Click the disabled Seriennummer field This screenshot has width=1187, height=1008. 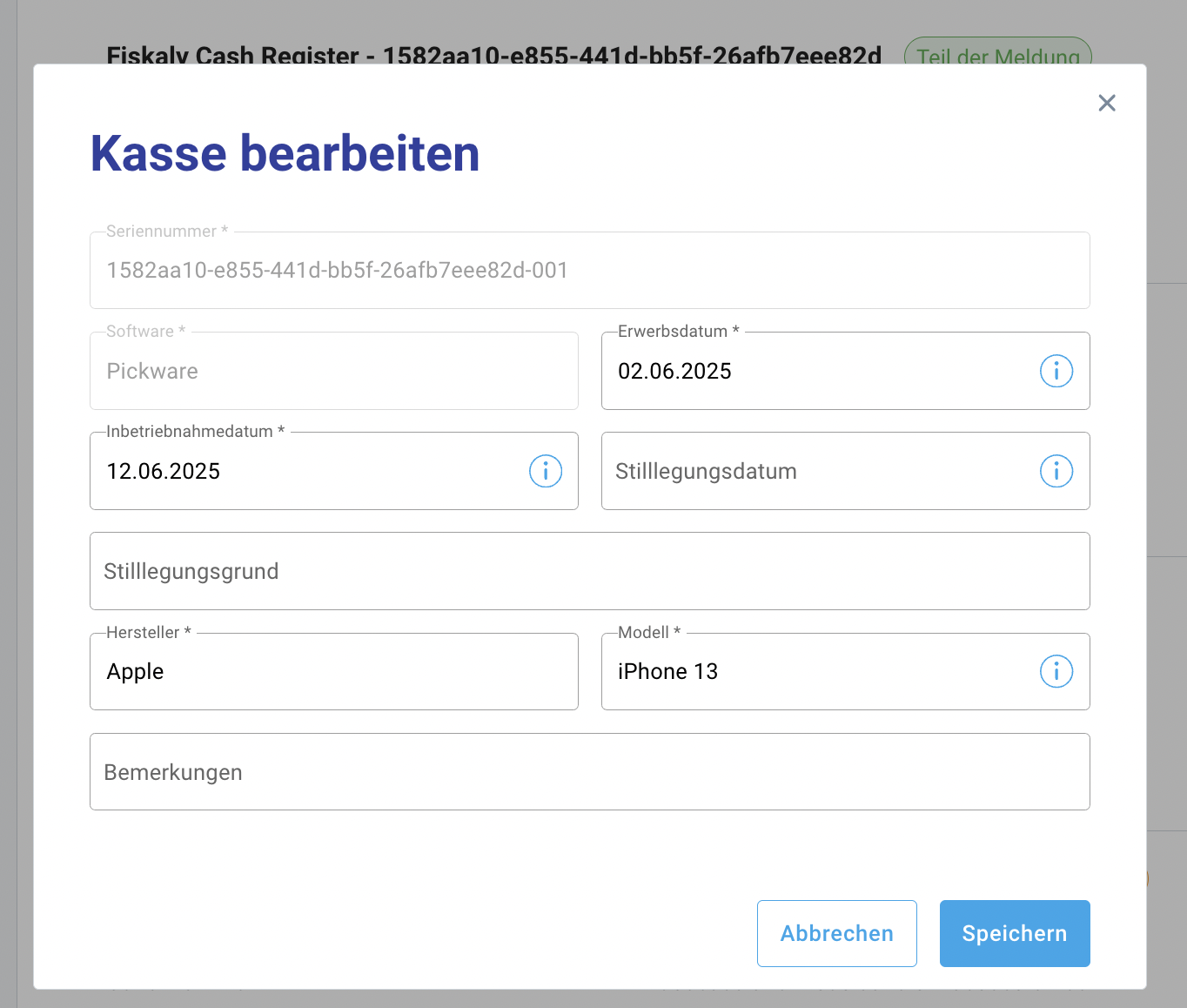click(x=589, y=271)
